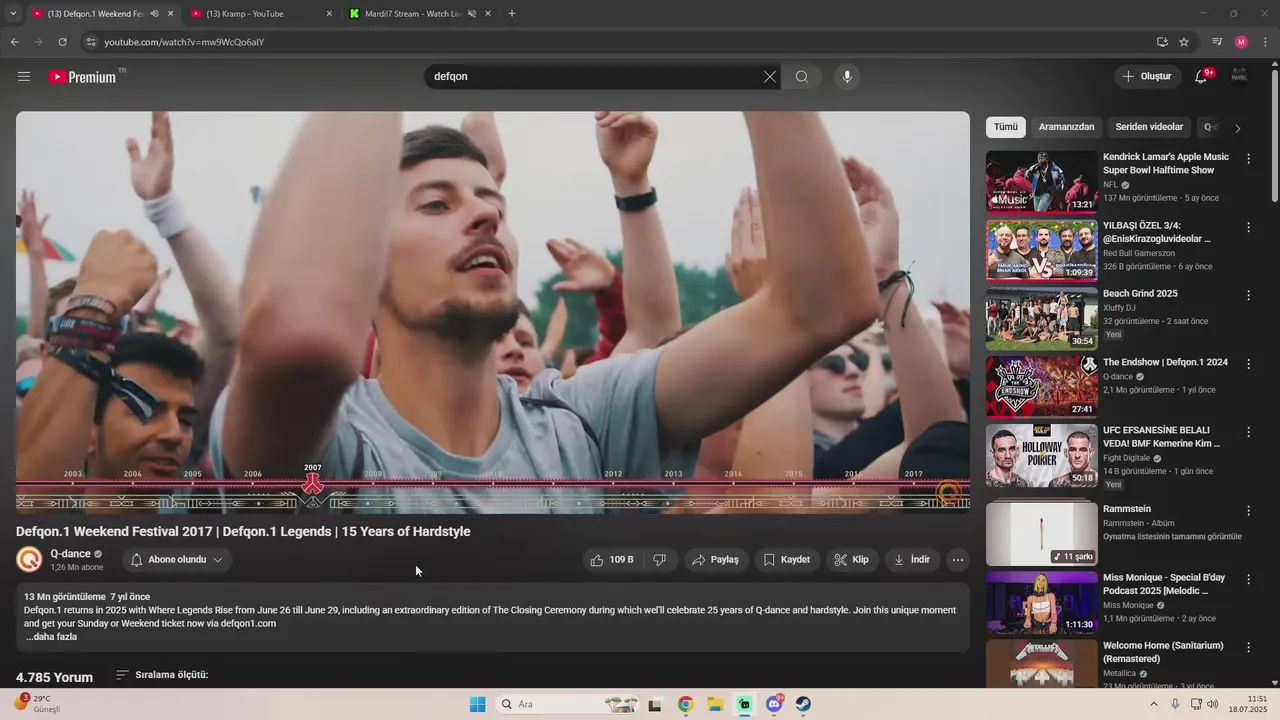Click the Kaydet save button
This screenshot has height=720, width=1280.
(x=786, y=560)
